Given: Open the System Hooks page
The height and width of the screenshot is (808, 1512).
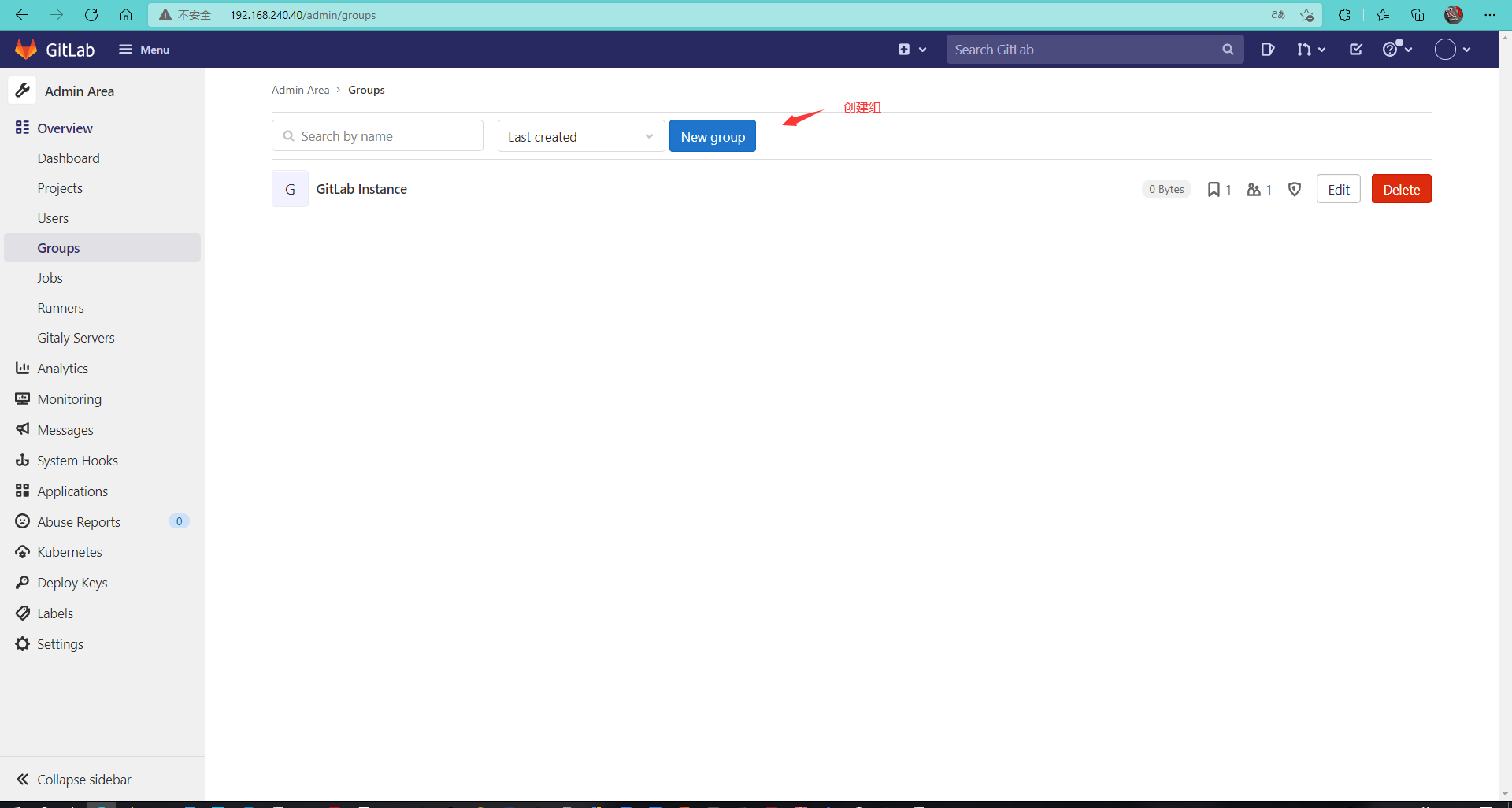Looking at the screenshot, I should (x=77, y=460).
